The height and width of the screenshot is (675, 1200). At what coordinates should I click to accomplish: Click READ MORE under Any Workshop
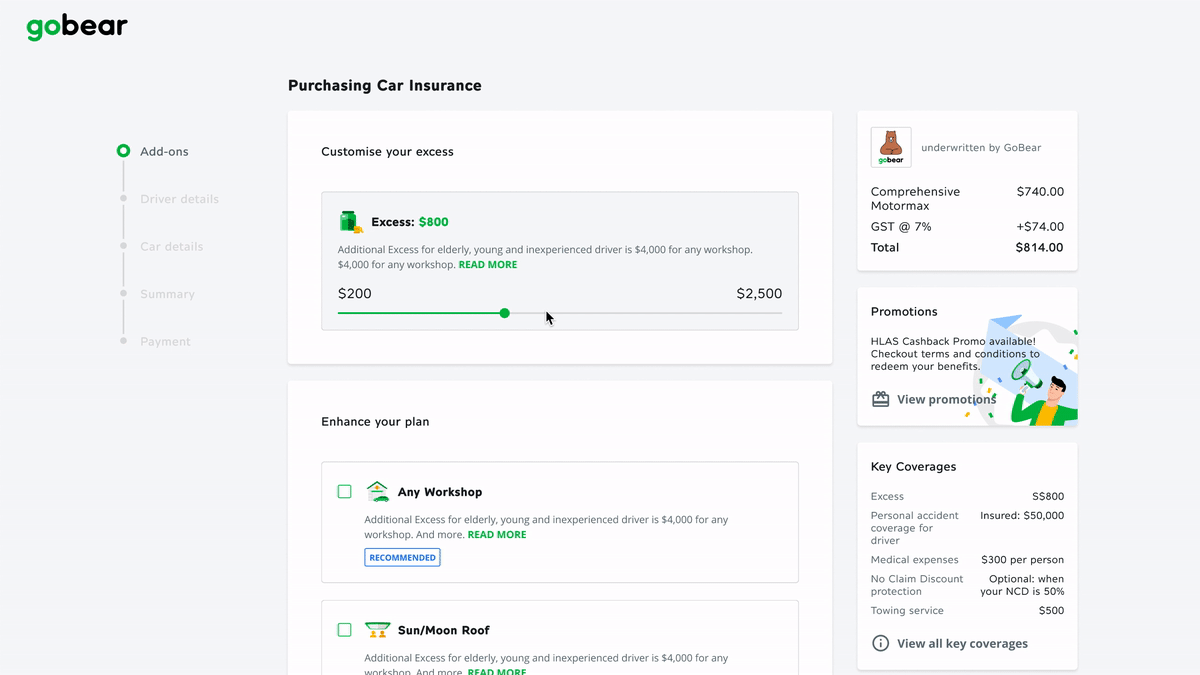(x=497, y=534)
